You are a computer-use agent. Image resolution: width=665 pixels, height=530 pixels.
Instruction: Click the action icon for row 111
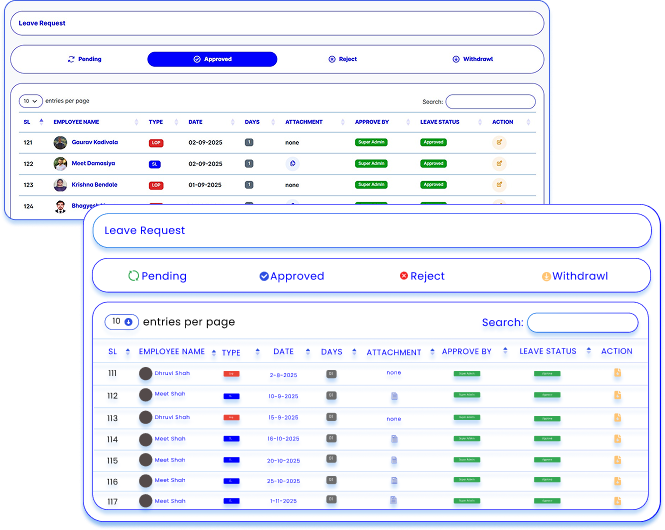tap(617, 373)
